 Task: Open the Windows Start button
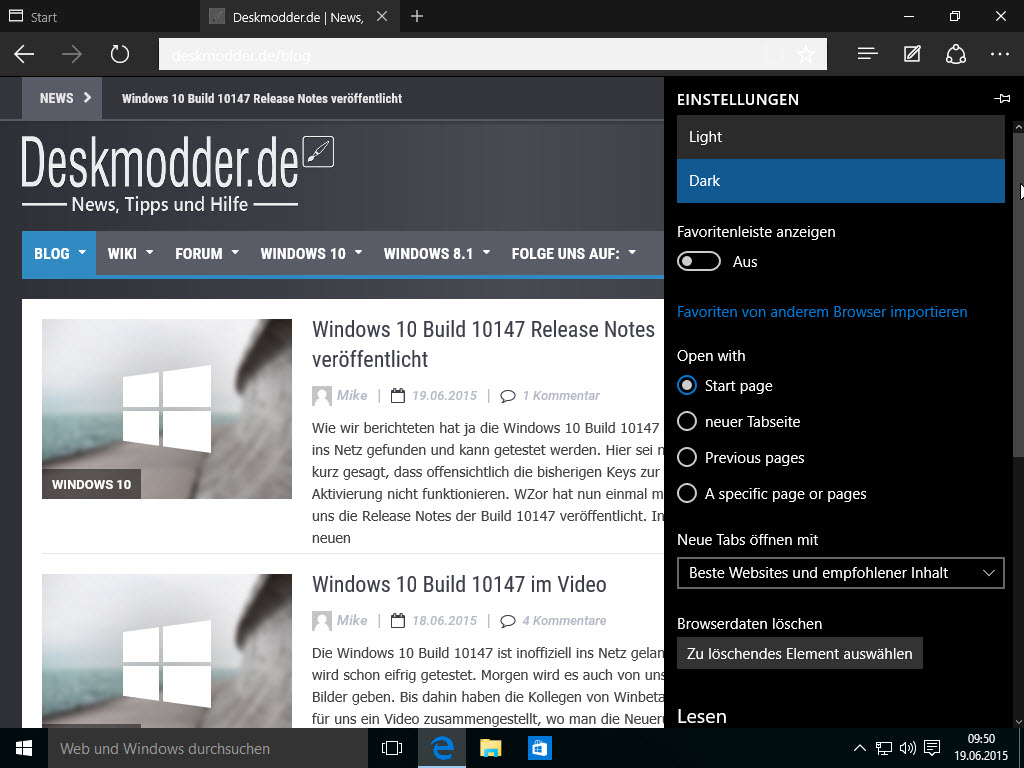tap(24, 748)
